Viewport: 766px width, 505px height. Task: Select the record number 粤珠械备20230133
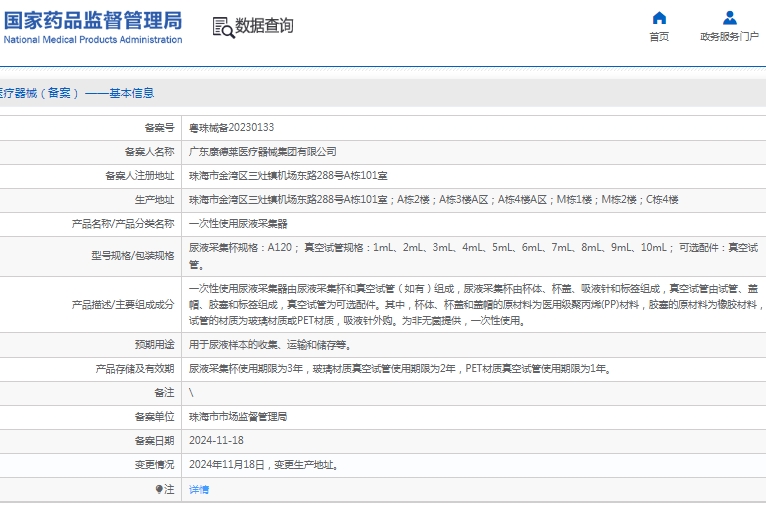(x=232, y=127)
